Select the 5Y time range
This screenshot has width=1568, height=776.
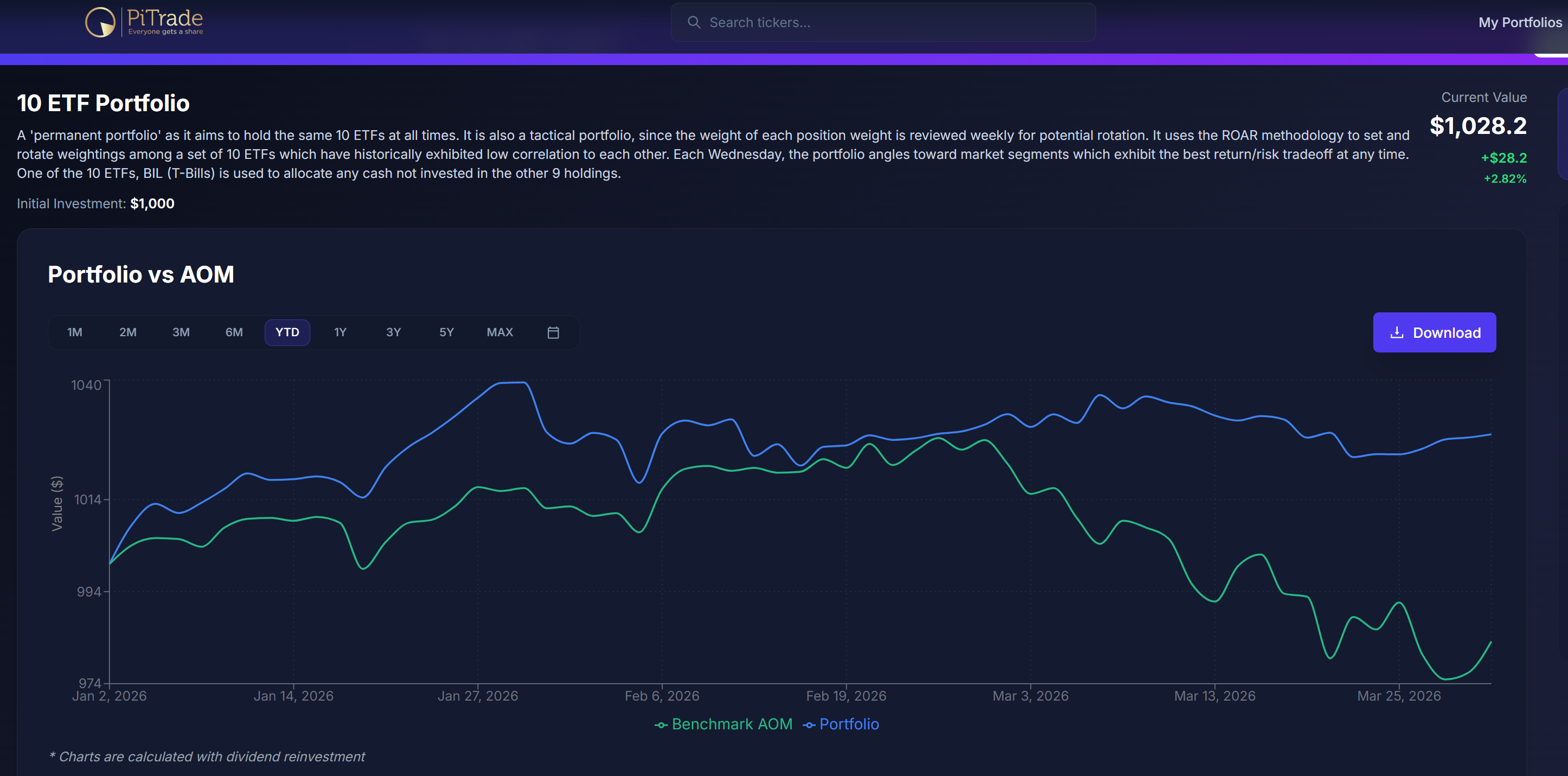click(446, 332)
